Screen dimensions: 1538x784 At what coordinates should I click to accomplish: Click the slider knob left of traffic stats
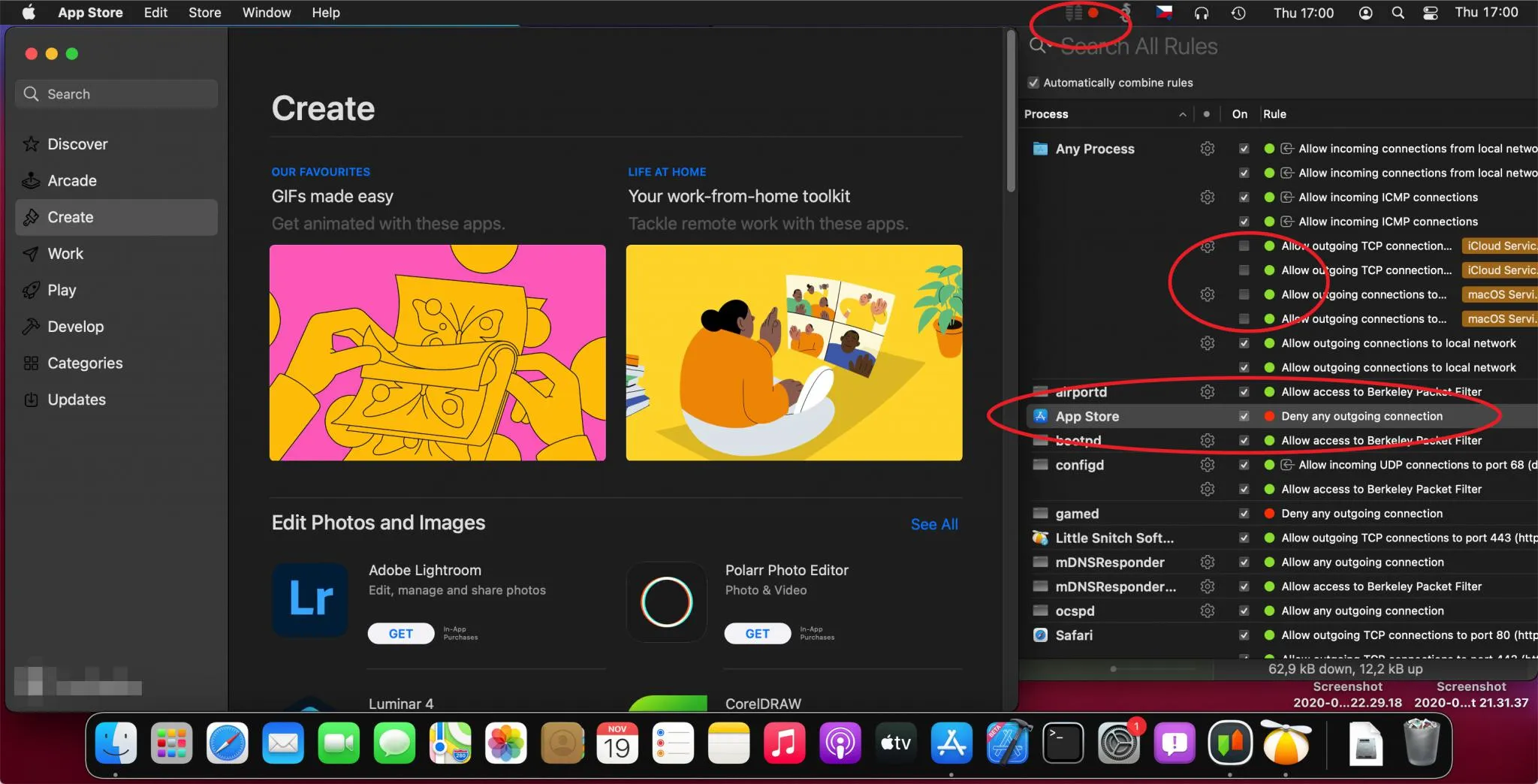coord(1113,669)
